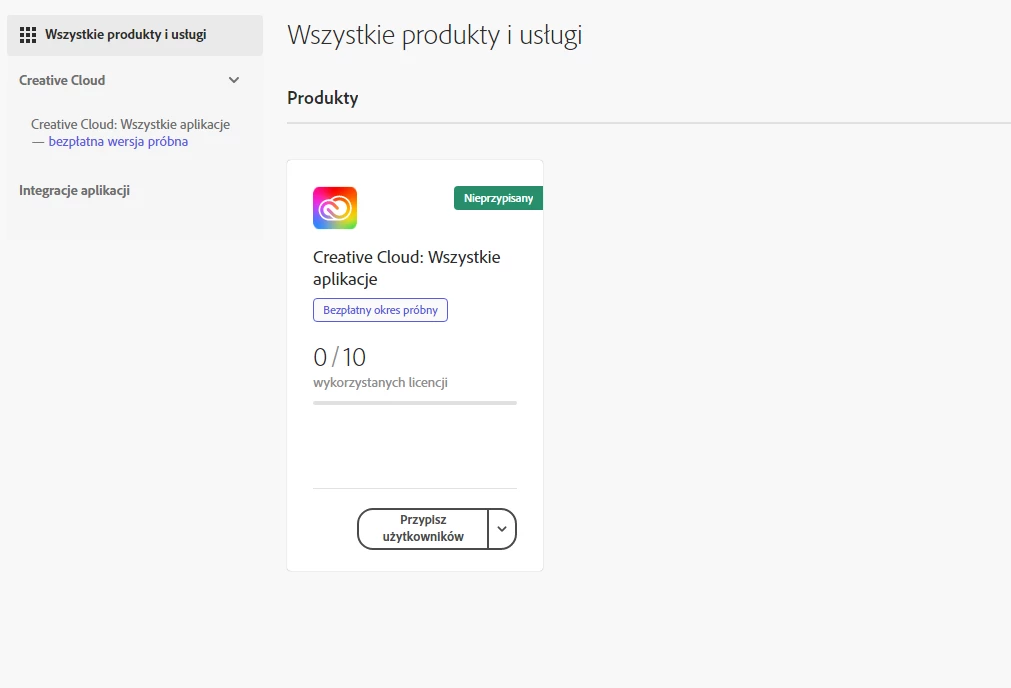Image resolution: width=1011 pixels, height=688 pixels.
Task: Open the Creative Cloud: Wszystkie aplikacje card title
Action: (x=406, y=268)
